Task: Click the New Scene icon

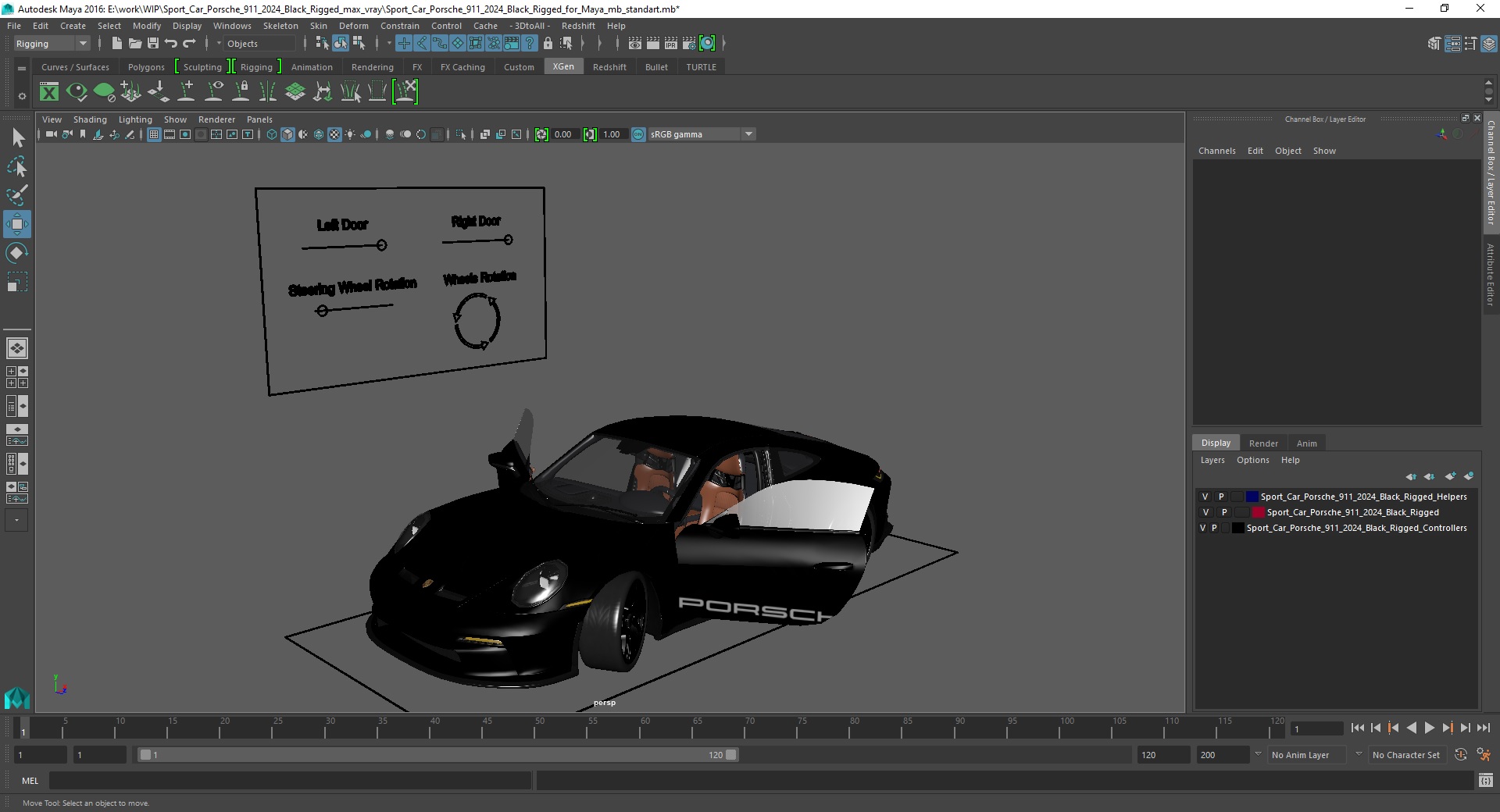Action: pyautogui.click(x=116, y=43)
